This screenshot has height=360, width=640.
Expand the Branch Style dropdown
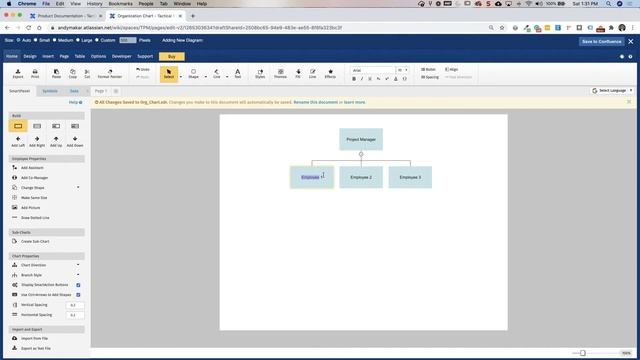coord(78,275)
